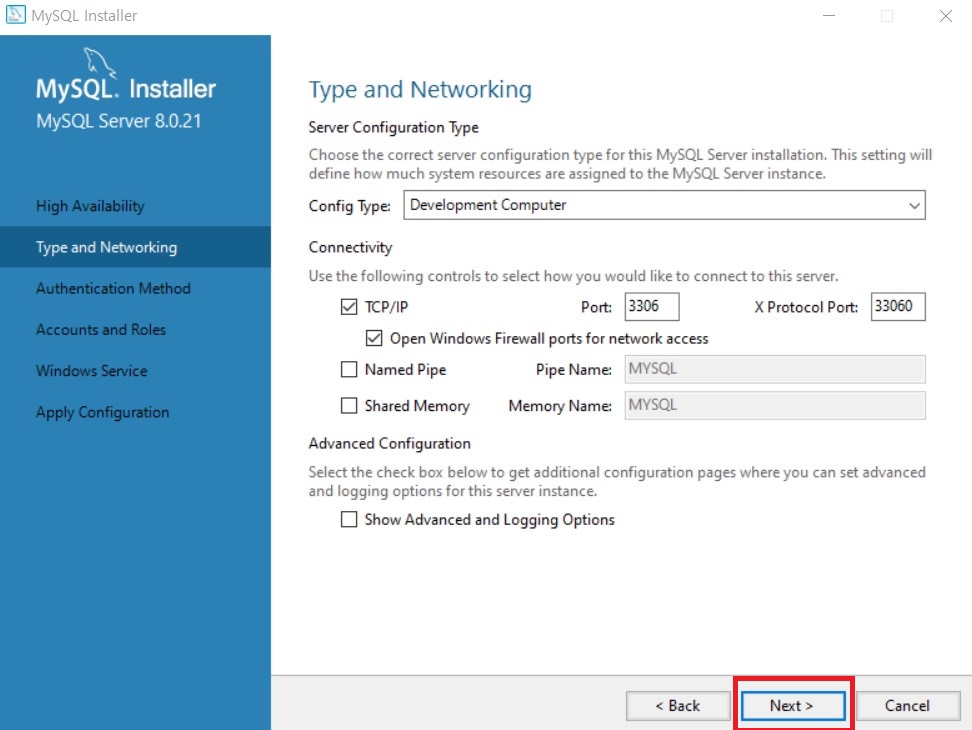Select Type and Networking step

[135, 247]
